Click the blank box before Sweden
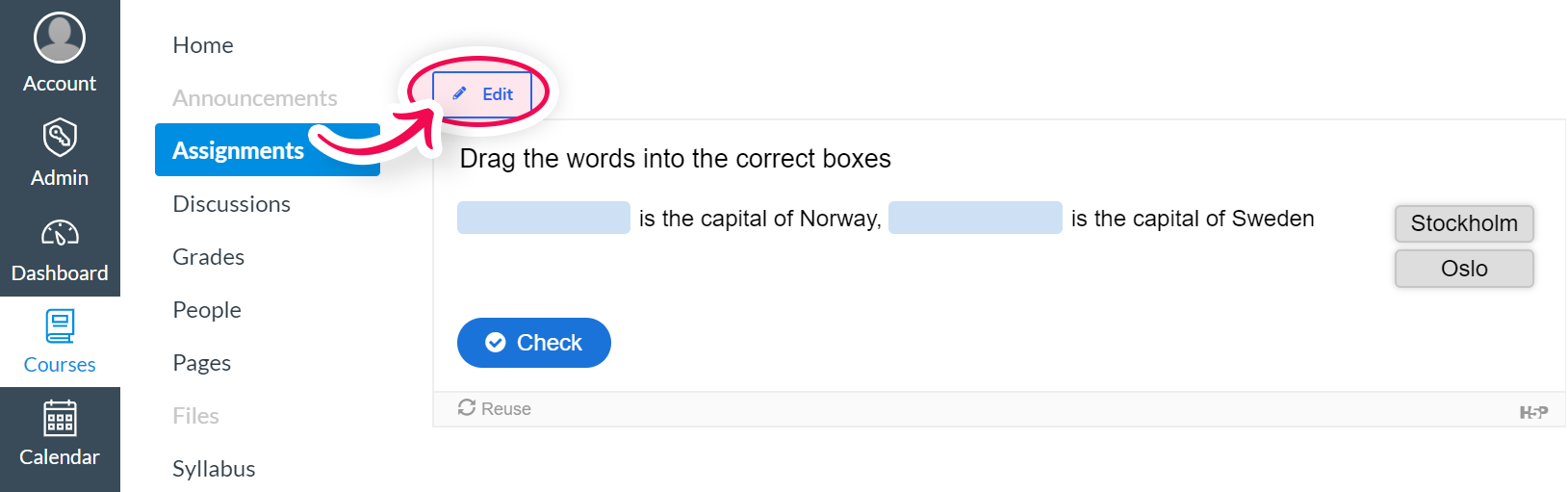Viewport: 1568px width, 492px height. tap(975, 218)
